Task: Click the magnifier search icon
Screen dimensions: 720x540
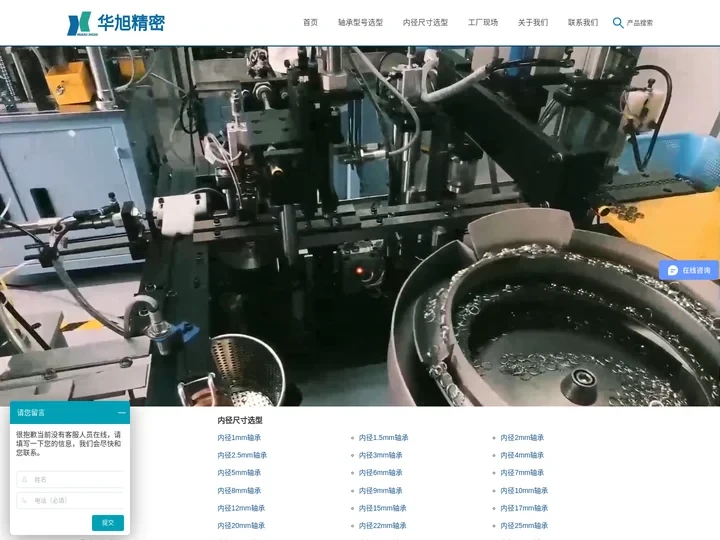Action: [x=618, y=22]
